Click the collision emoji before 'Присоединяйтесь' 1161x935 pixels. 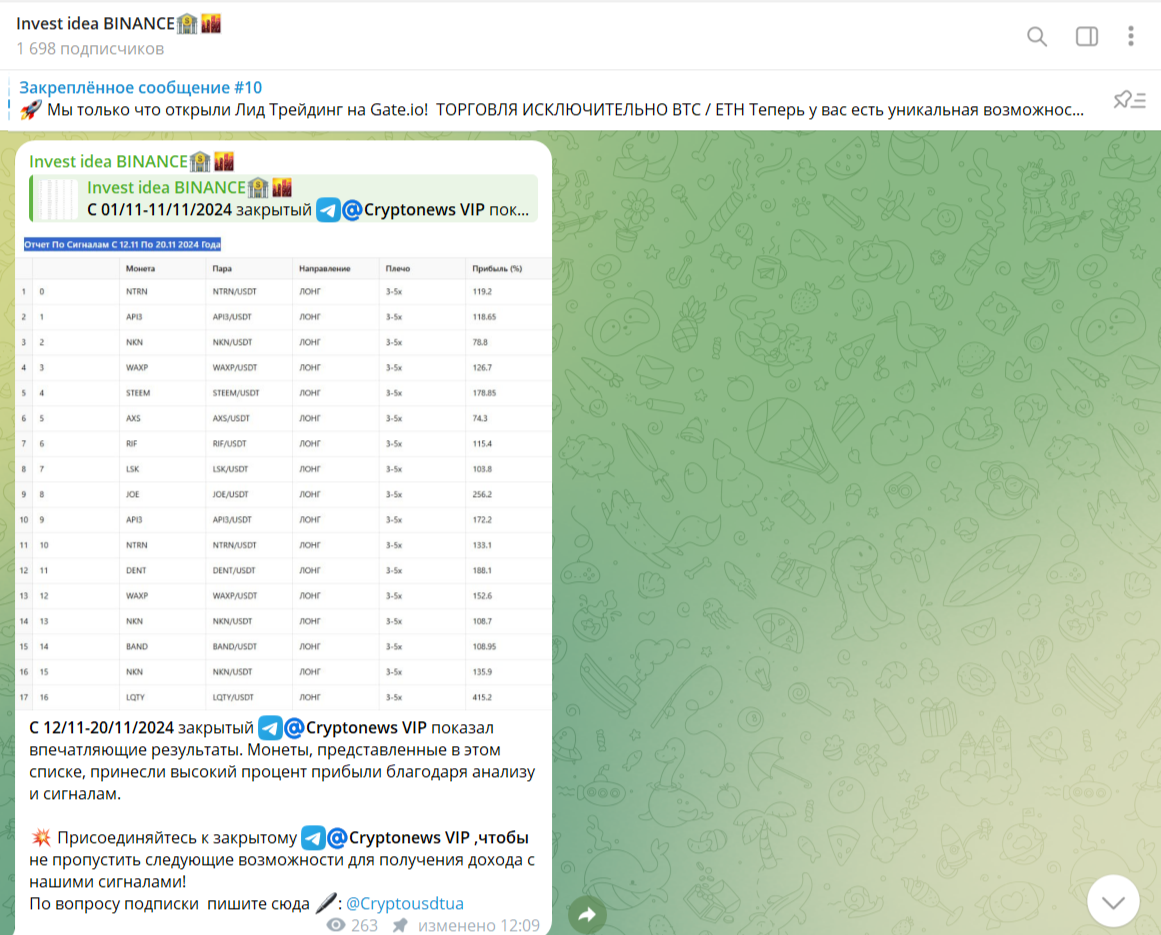pos(41,838)
